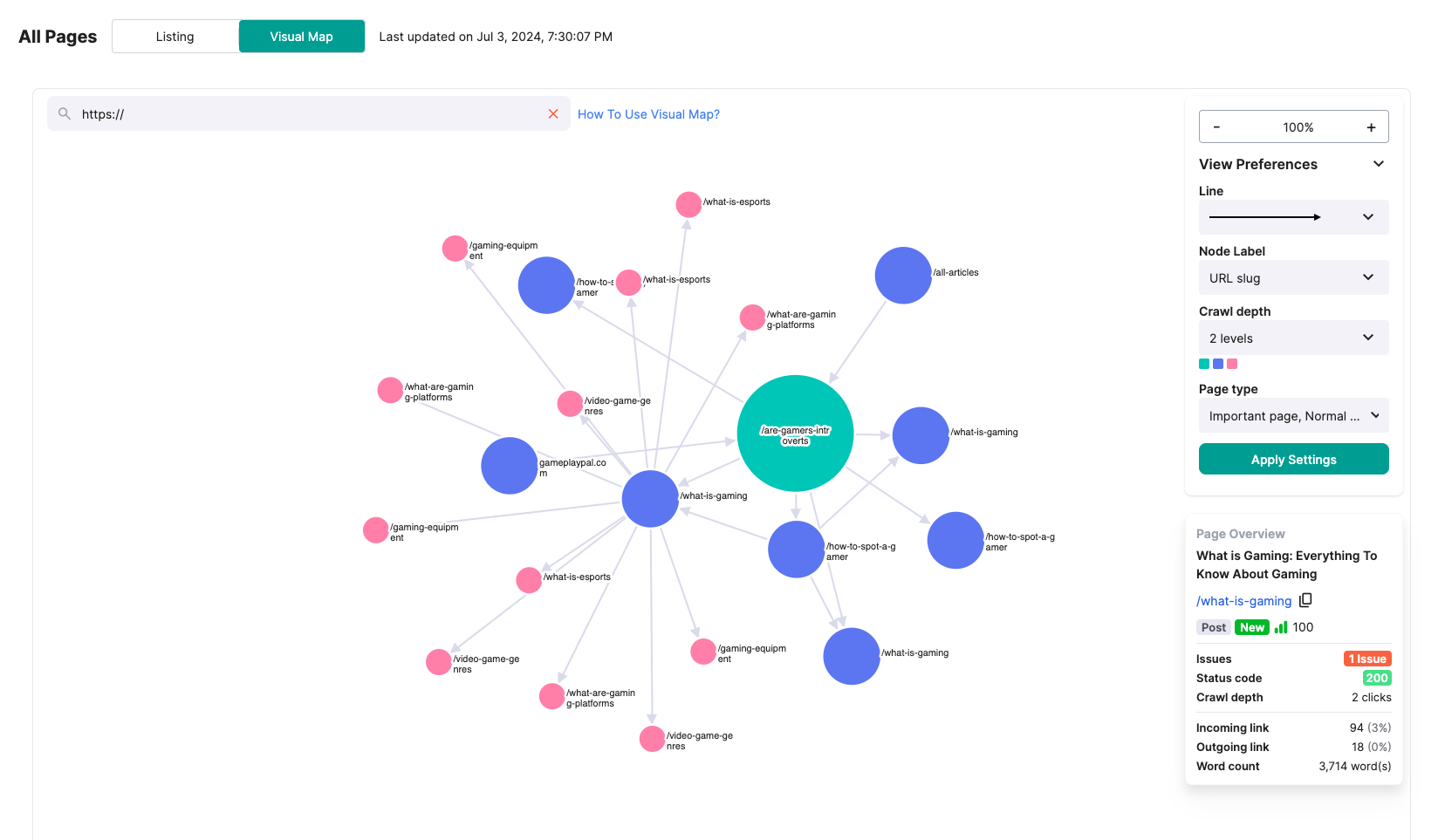1445x840 pixels.
Task: Click the Post type badge
Action: pos(1213,627)
